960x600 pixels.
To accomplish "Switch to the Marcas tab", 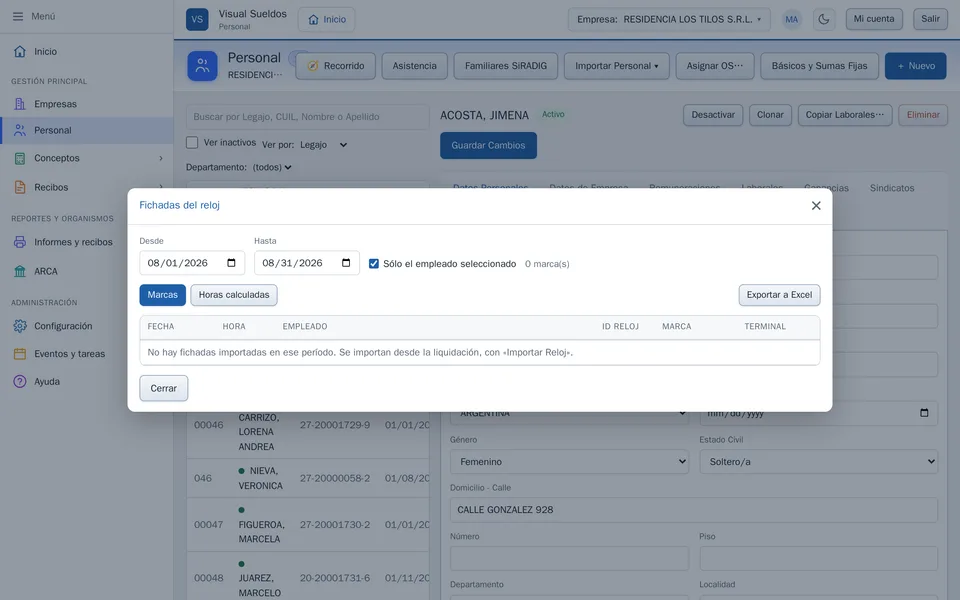I will pyautogui.click(x=163, y=295).
